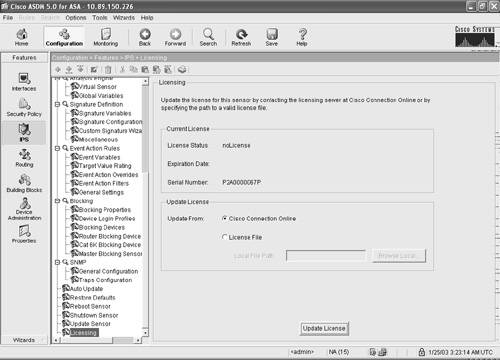The height and width of the screenshot is (360, 500).
Task: Click the Add diamond icon in the IPS toolbar
Action: [58, 69]
